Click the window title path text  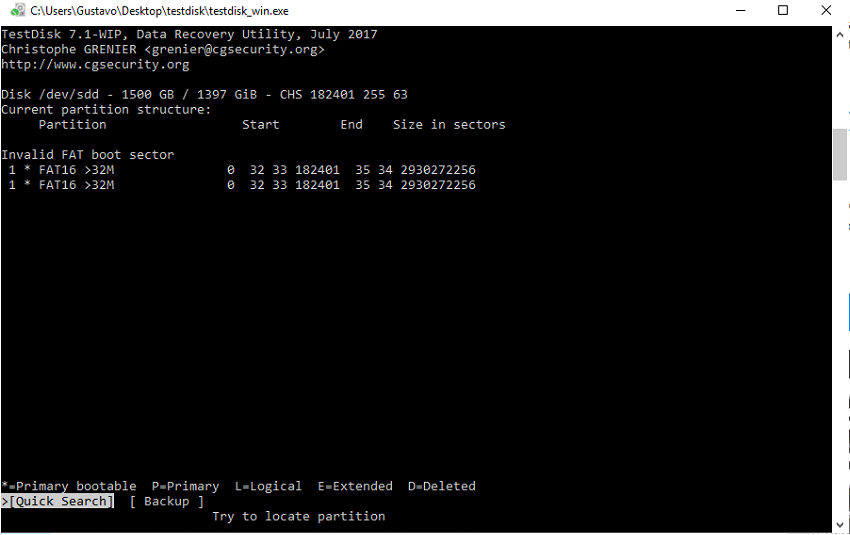pyautogui.click(x=159, y=11)
